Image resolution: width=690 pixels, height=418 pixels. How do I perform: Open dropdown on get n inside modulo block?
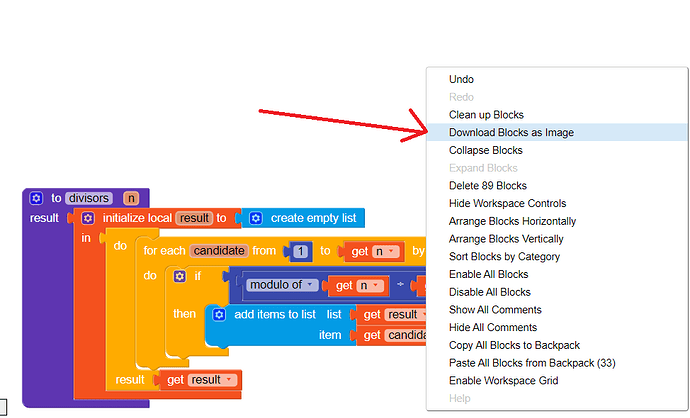376,286
